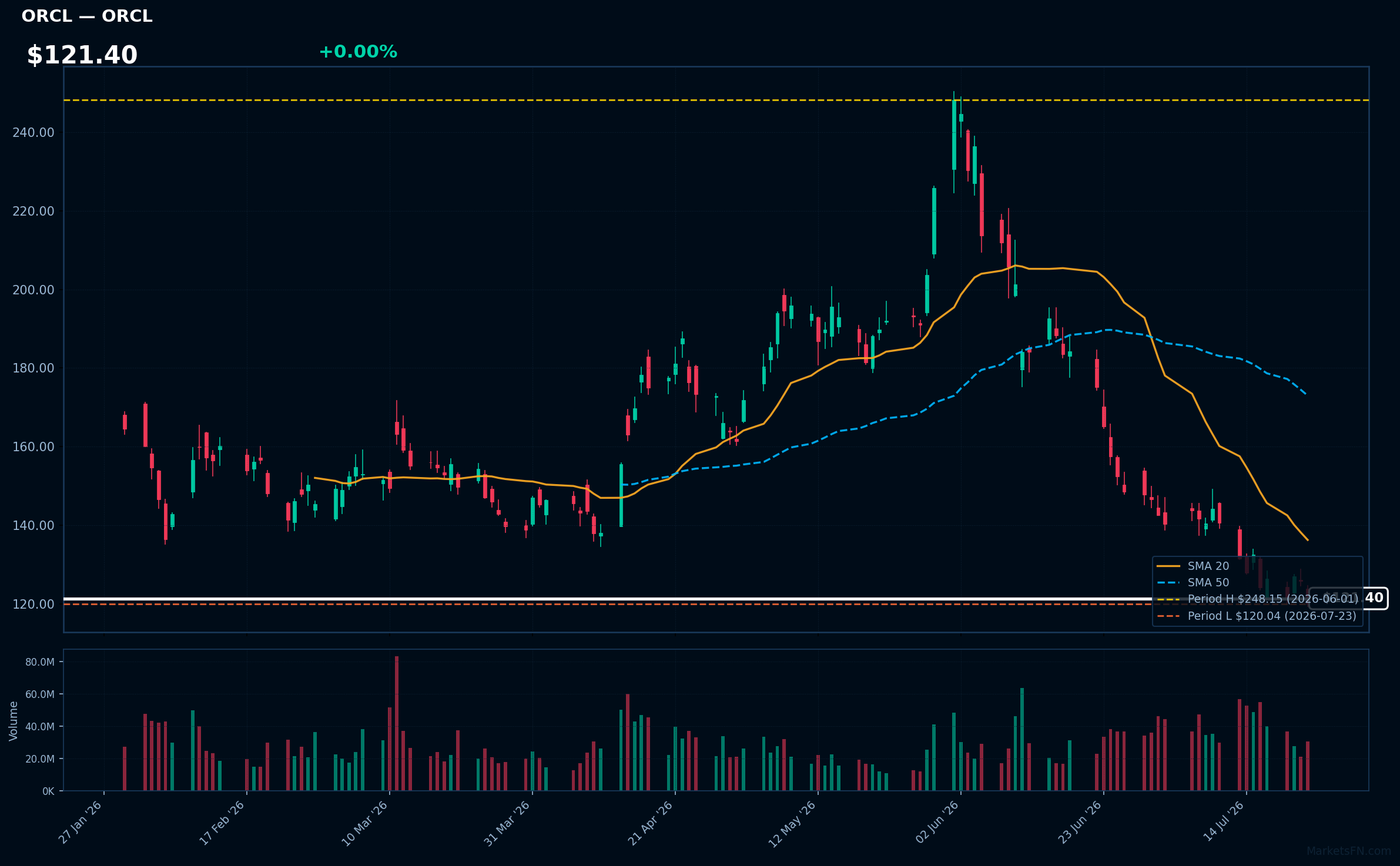1400x866 pixels.
Task: Click the 80.0M volume axis label
Action: pyautogui.click(x=40, y=662)
